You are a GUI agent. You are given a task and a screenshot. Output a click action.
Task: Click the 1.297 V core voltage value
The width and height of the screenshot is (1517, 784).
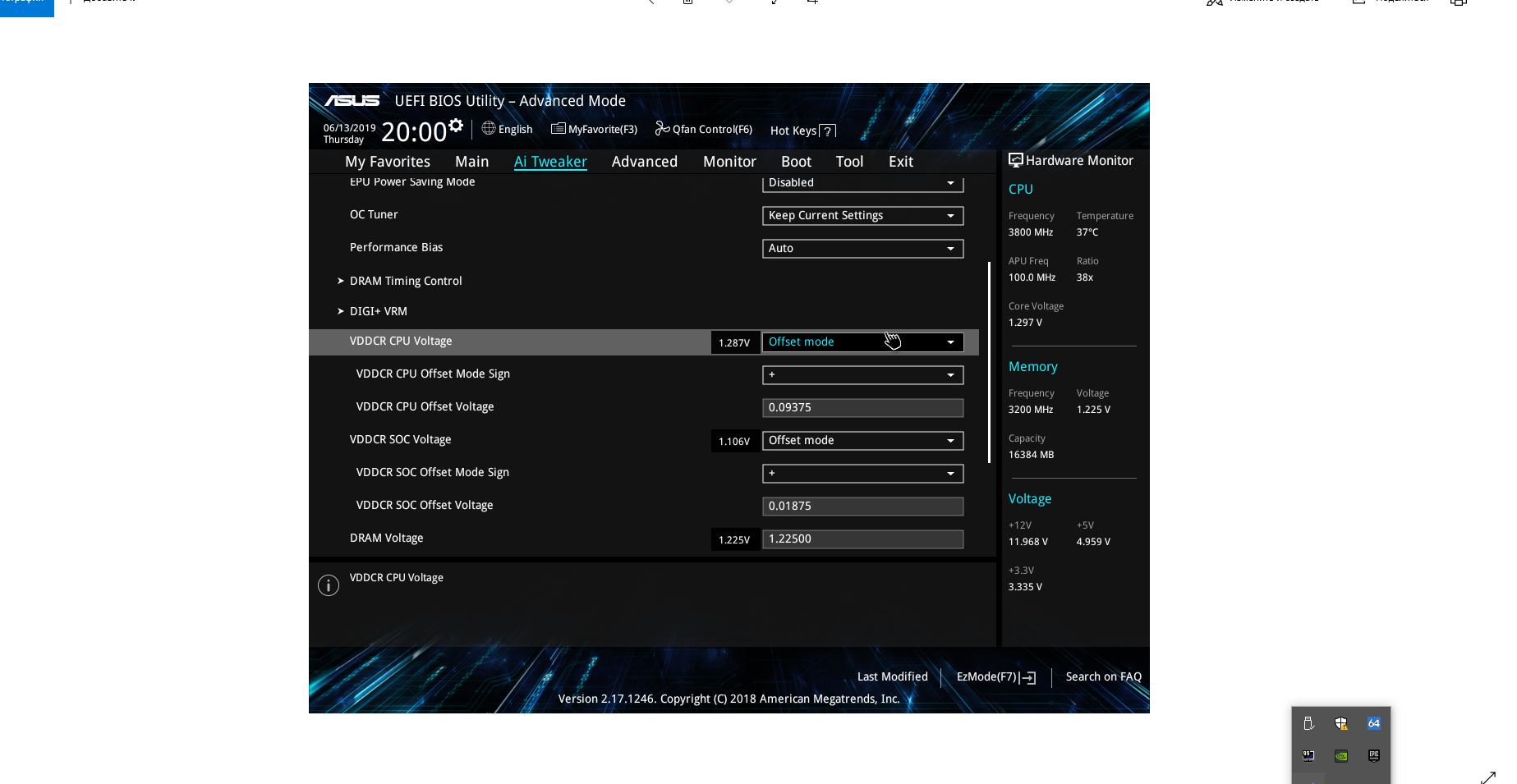click(1026, 323)
